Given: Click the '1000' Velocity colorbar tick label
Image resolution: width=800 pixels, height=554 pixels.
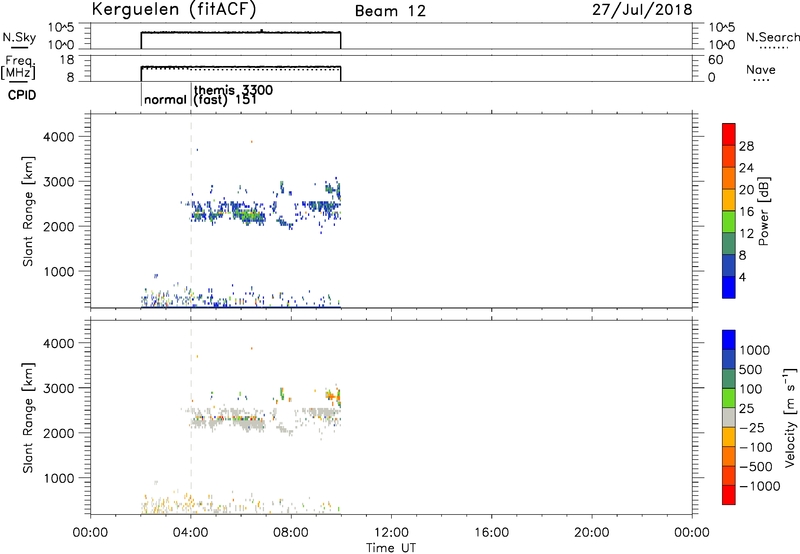Looking at the screenshot, I should coord(754,350).
